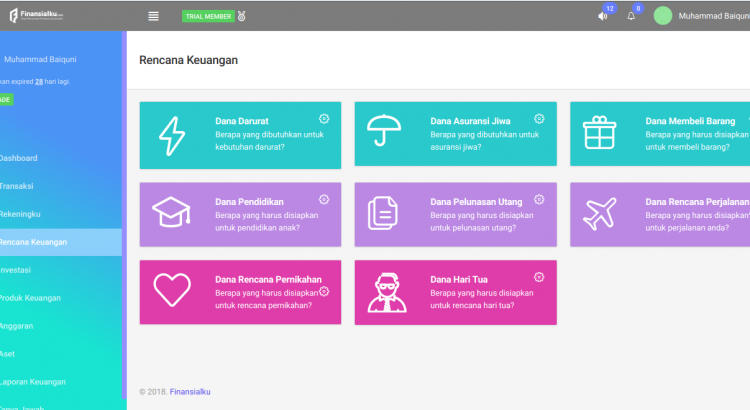Open settings gear on the Dana Darurat card
The image size is (750, 410).
[x=324, y=119]
